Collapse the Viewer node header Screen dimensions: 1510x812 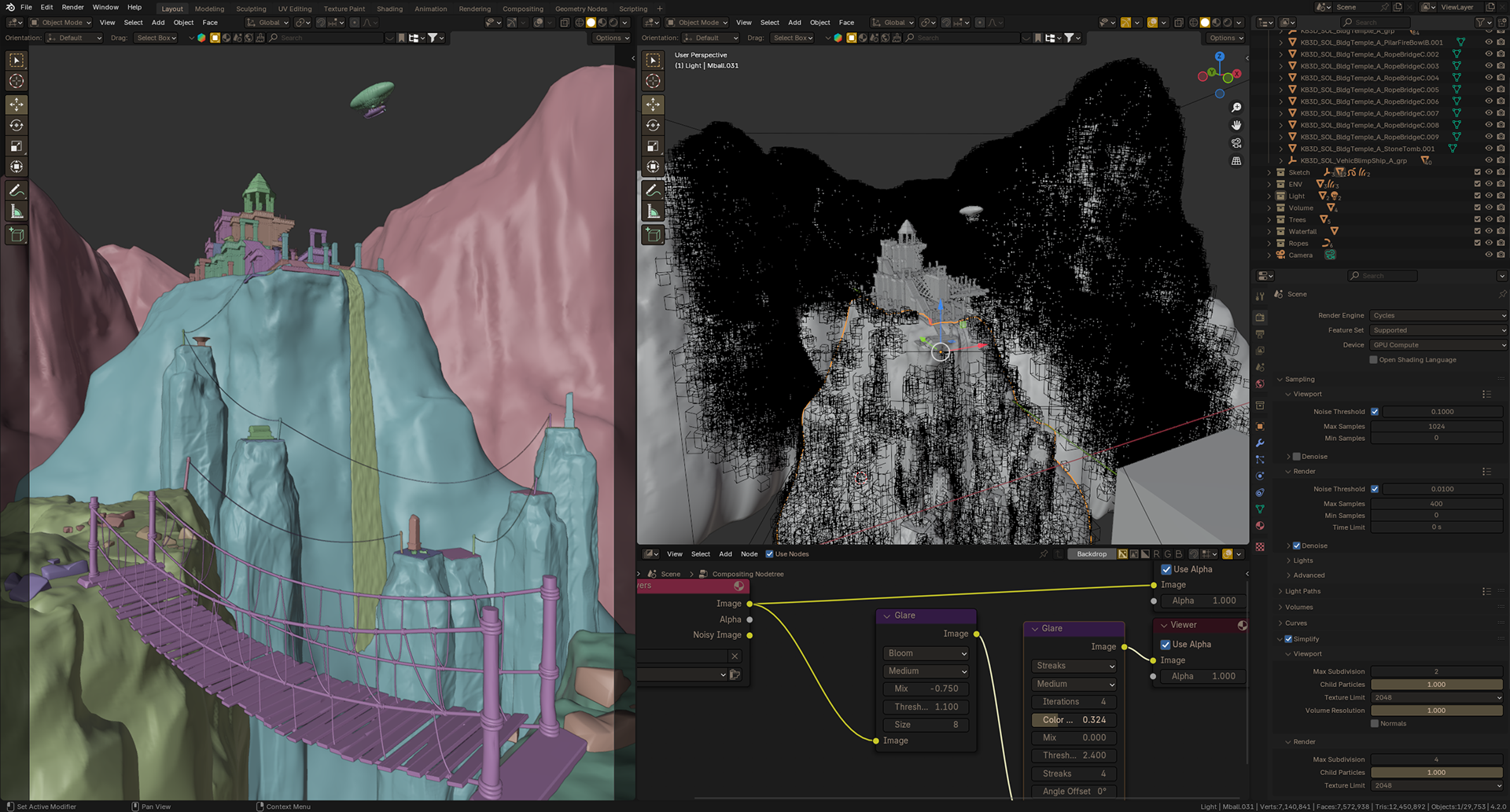(x=1164, y=625)
